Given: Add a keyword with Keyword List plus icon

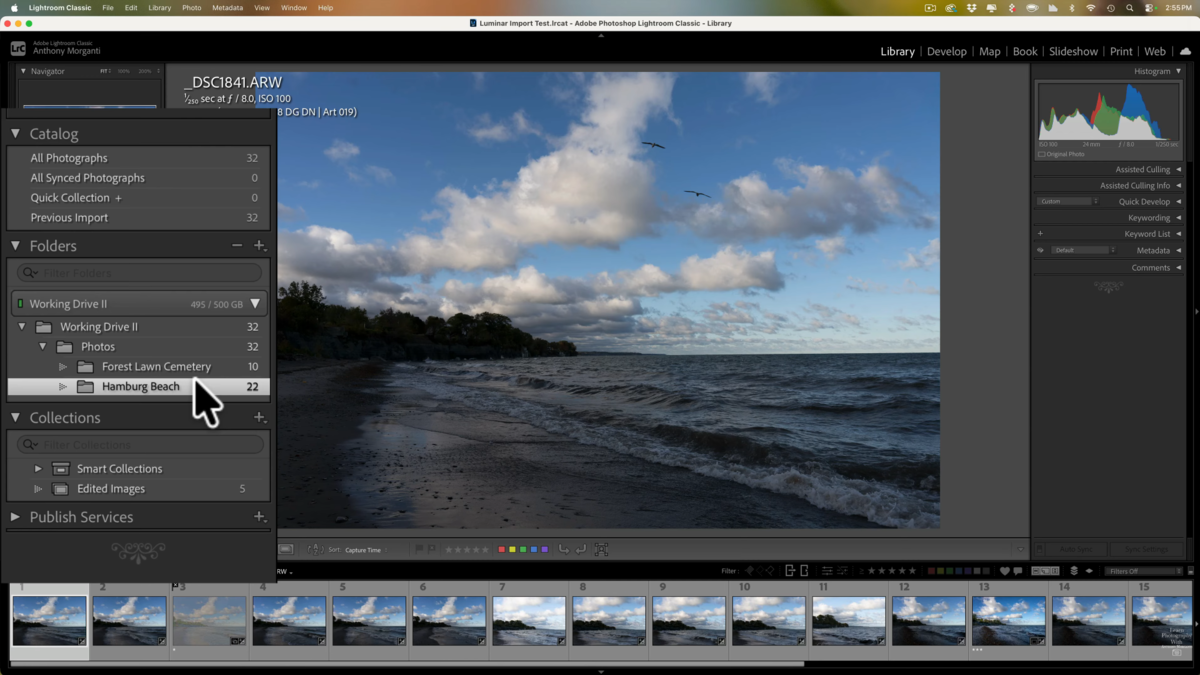Looking at the screenshot, I should pos(1040,234).
